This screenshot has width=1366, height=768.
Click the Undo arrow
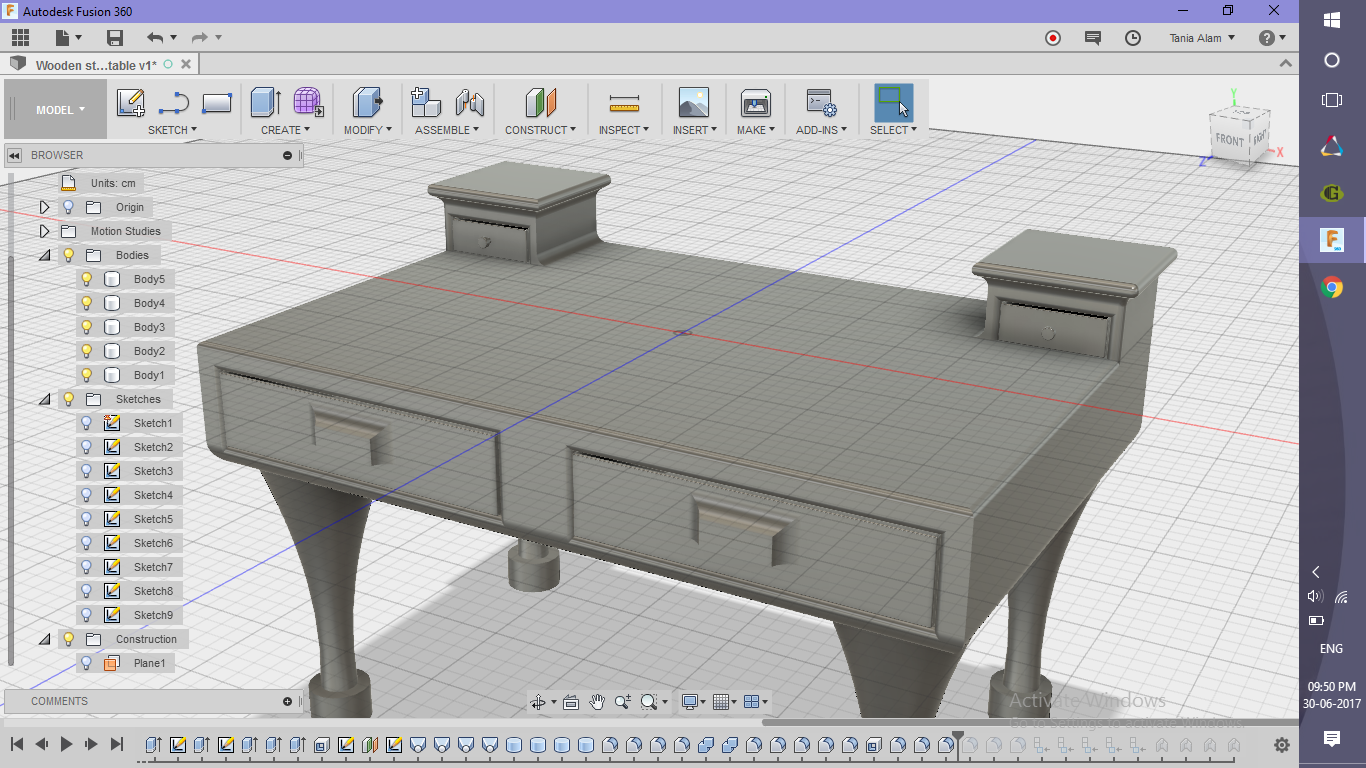(155, 38)
